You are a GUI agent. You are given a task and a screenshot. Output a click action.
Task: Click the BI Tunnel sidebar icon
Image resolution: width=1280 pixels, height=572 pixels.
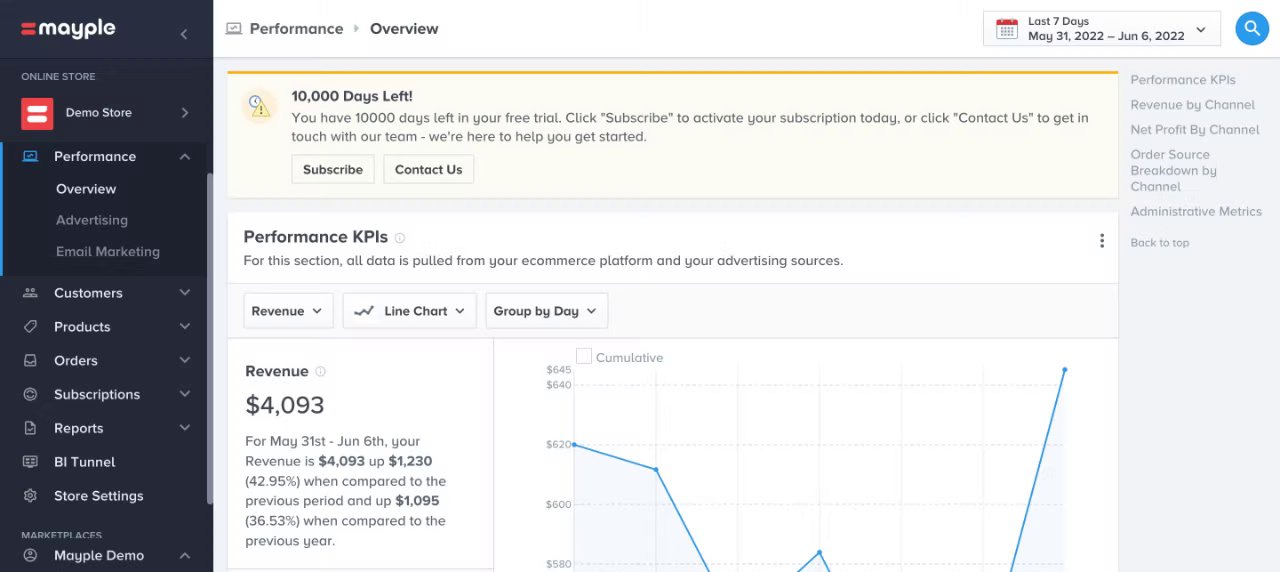(x=30, y=462)
